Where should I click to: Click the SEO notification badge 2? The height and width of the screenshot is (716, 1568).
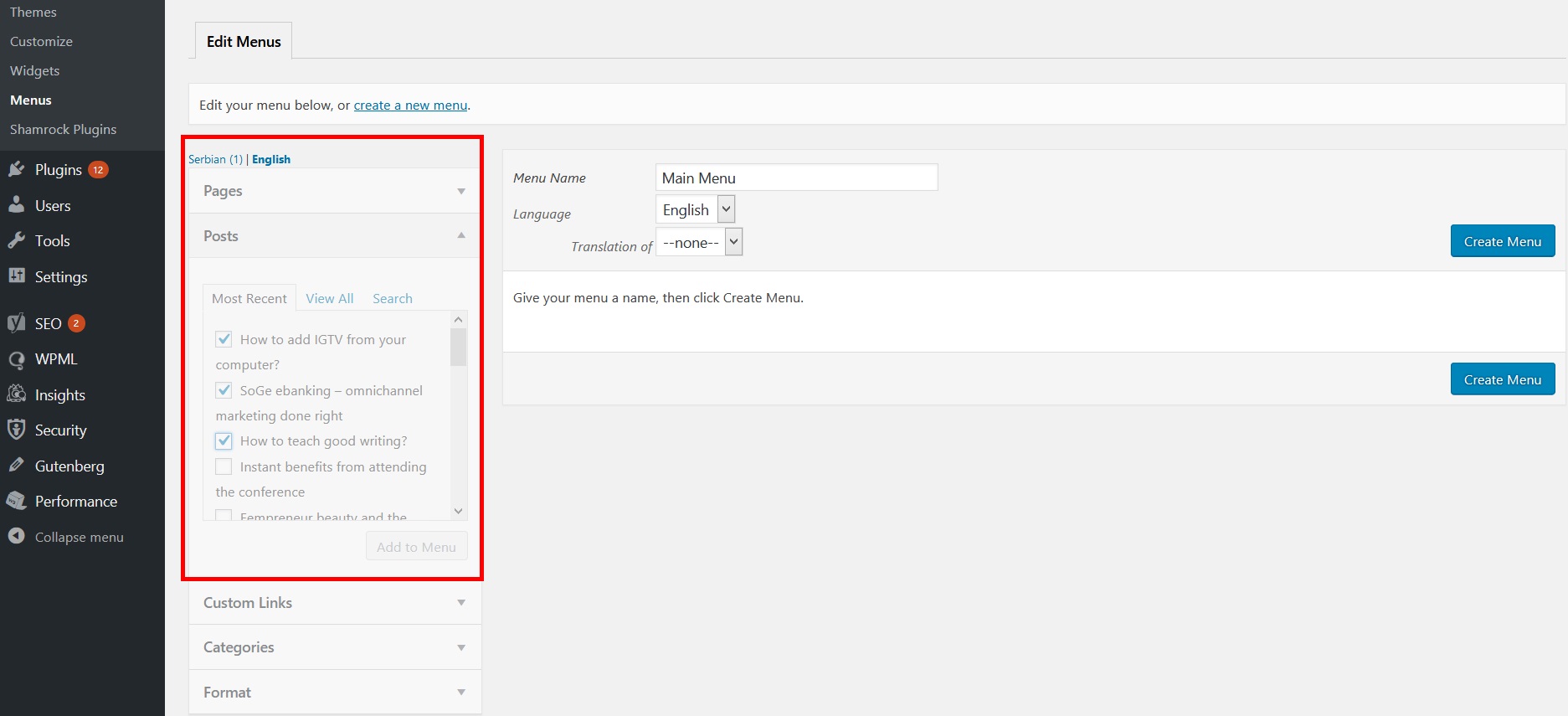pyautogui.click(x=76, y=323)
